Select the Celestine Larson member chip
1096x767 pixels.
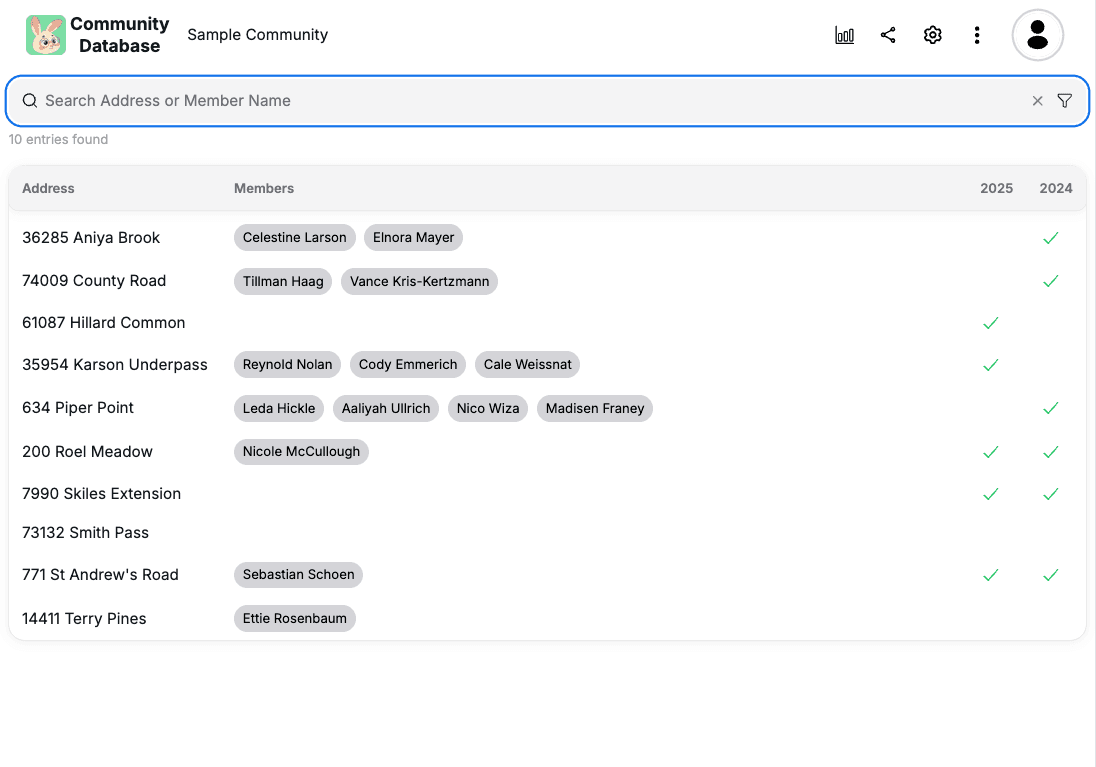click(294, 238)
